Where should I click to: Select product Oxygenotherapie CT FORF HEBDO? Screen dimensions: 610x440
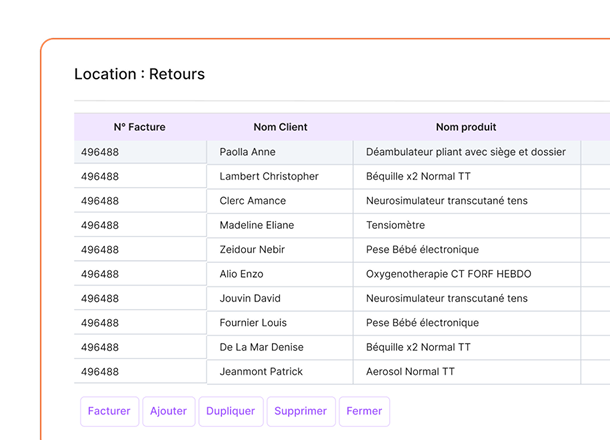tap(448, 274)
